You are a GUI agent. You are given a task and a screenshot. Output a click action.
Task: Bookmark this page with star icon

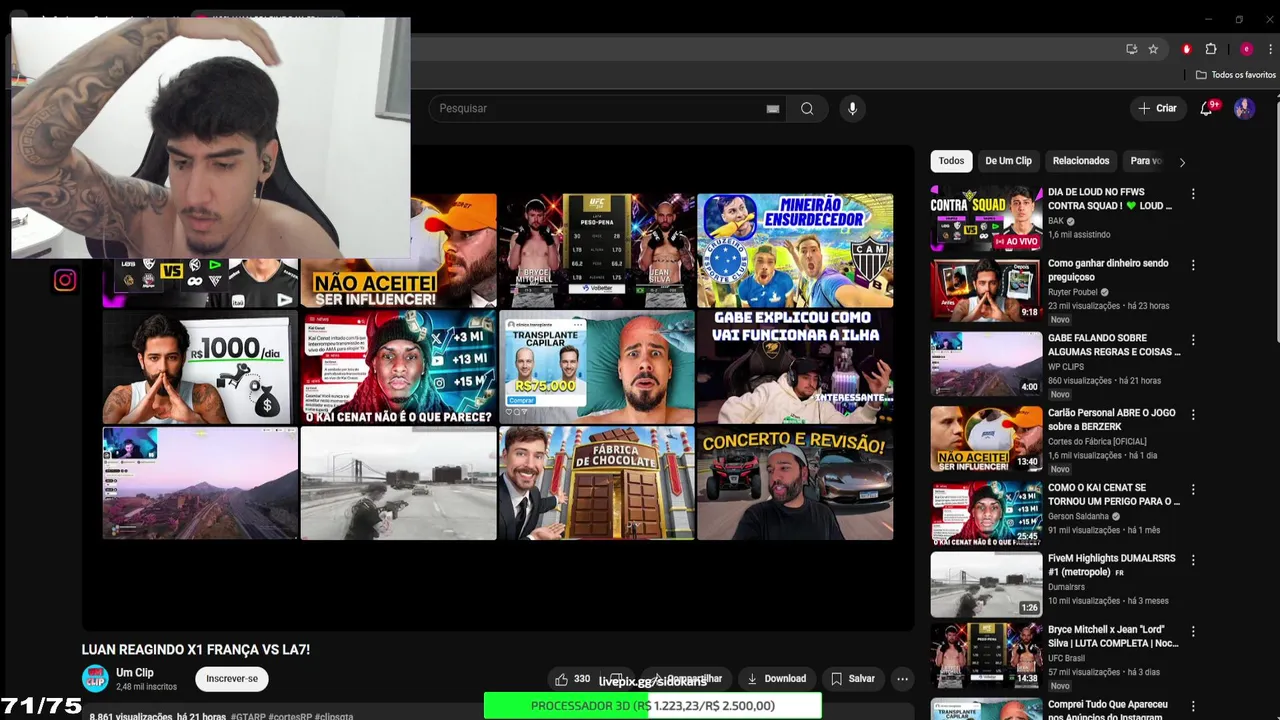point(1153,49)
